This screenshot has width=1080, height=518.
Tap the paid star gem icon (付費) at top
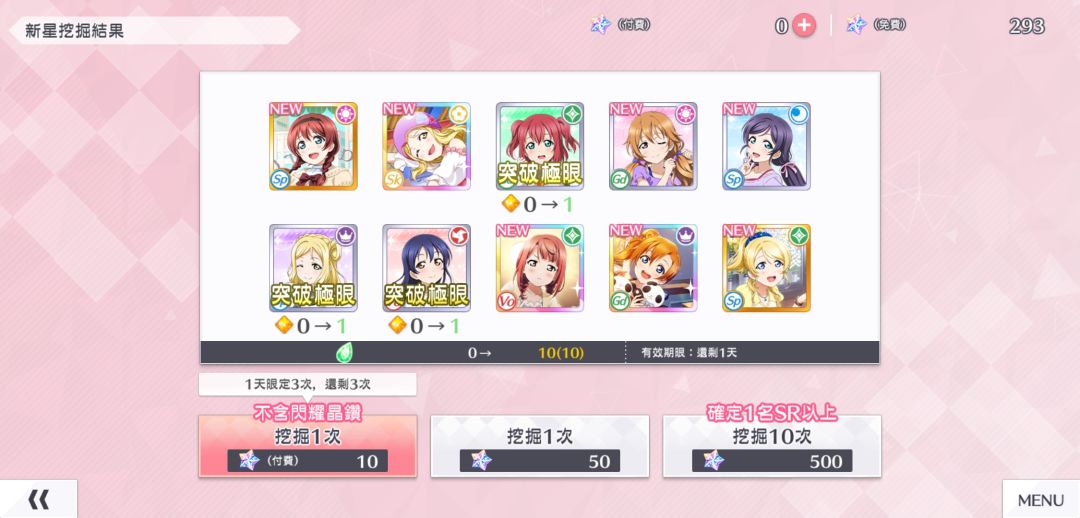601,25
